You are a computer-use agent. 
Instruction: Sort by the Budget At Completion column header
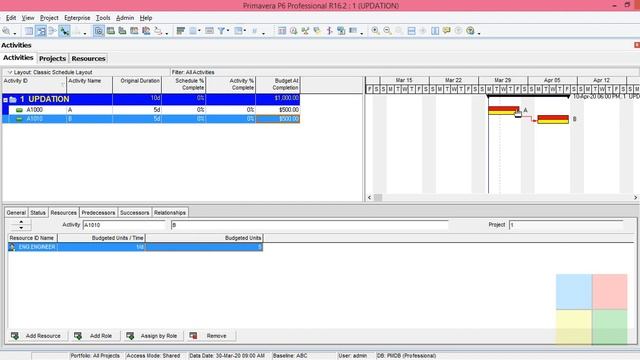(278, 84)
